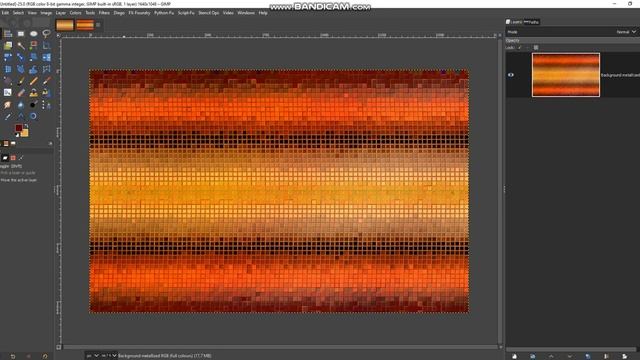This screenshot has height=360, width=640.
Task: Click the foreground dark red color swatch
Action: (x=19, y=128)
